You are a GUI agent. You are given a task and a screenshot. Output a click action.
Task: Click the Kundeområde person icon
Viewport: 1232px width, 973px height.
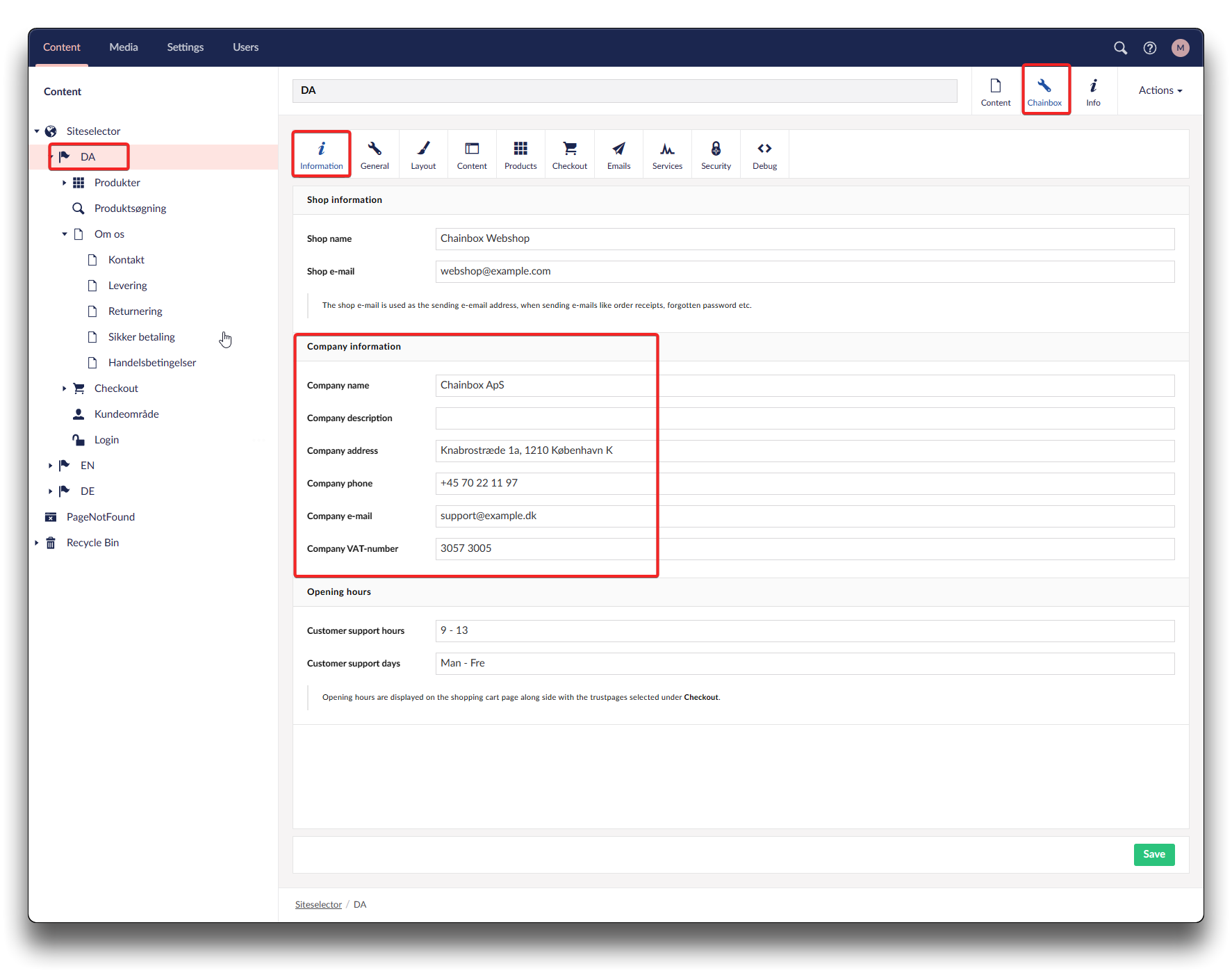pos(79,414)
